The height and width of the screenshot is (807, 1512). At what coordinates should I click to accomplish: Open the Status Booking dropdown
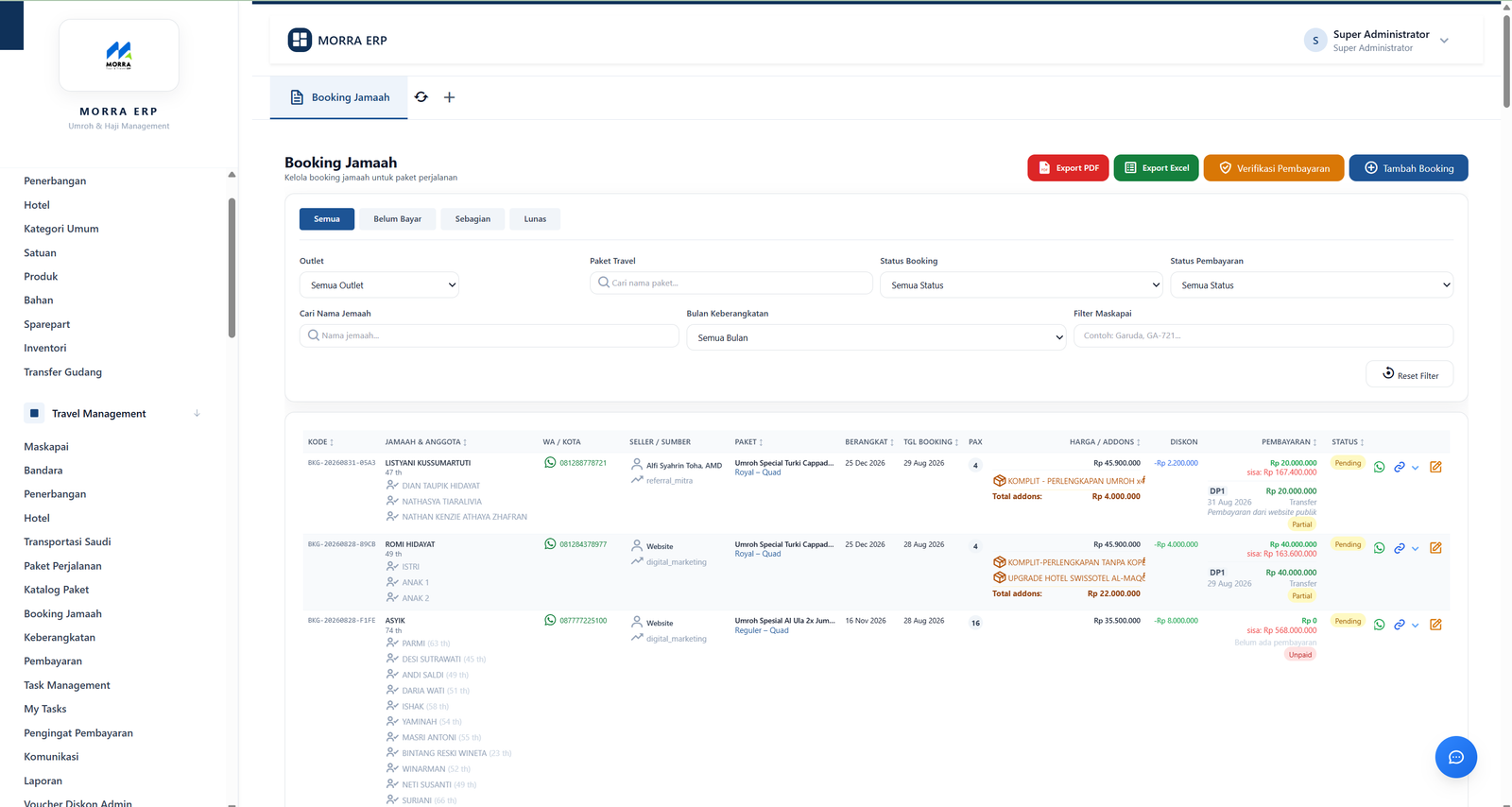click(1022, 285)
